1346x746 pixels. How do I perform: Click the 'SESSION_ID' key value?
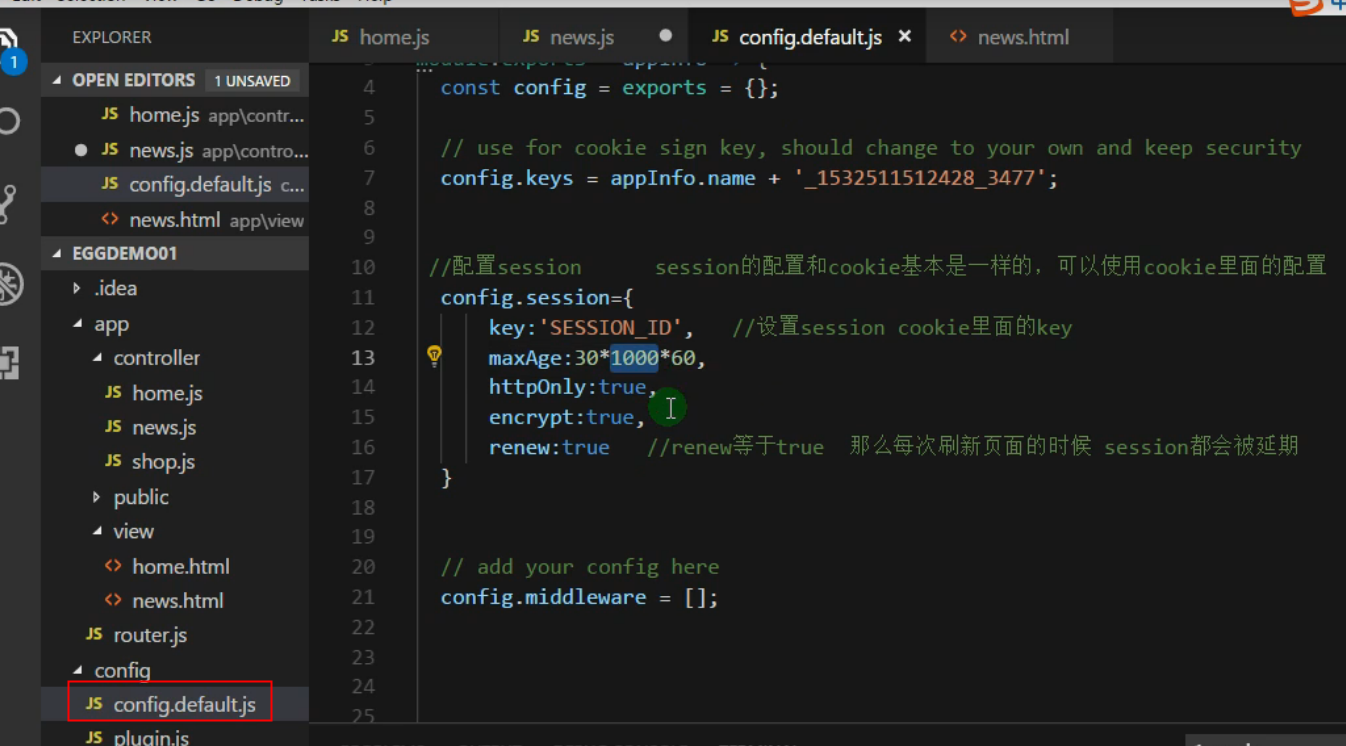point(610,327)
